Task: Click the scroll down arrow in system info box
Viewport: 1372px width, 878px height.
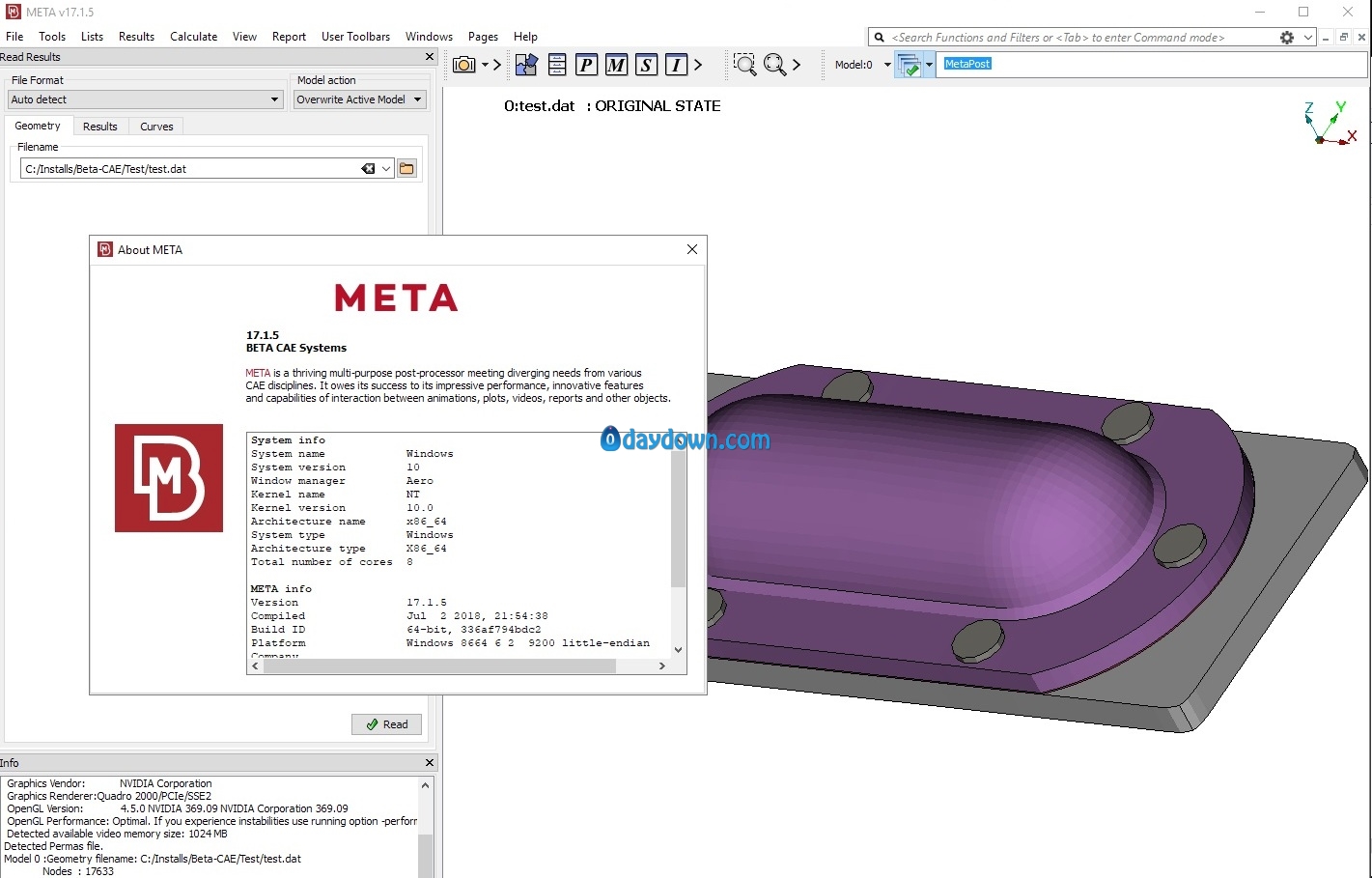Action: click(x=678, y=650)
